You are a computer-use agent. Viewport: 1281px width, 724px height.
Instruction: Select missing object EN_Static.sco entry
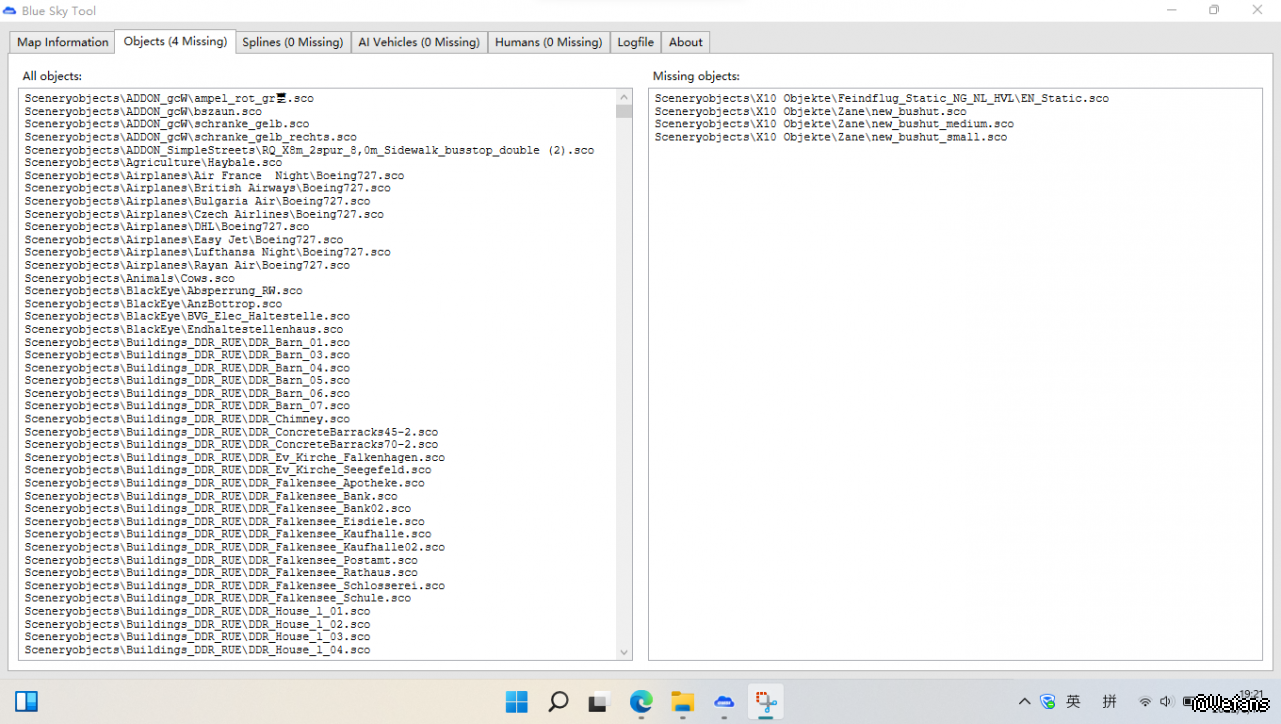(881, 99)
